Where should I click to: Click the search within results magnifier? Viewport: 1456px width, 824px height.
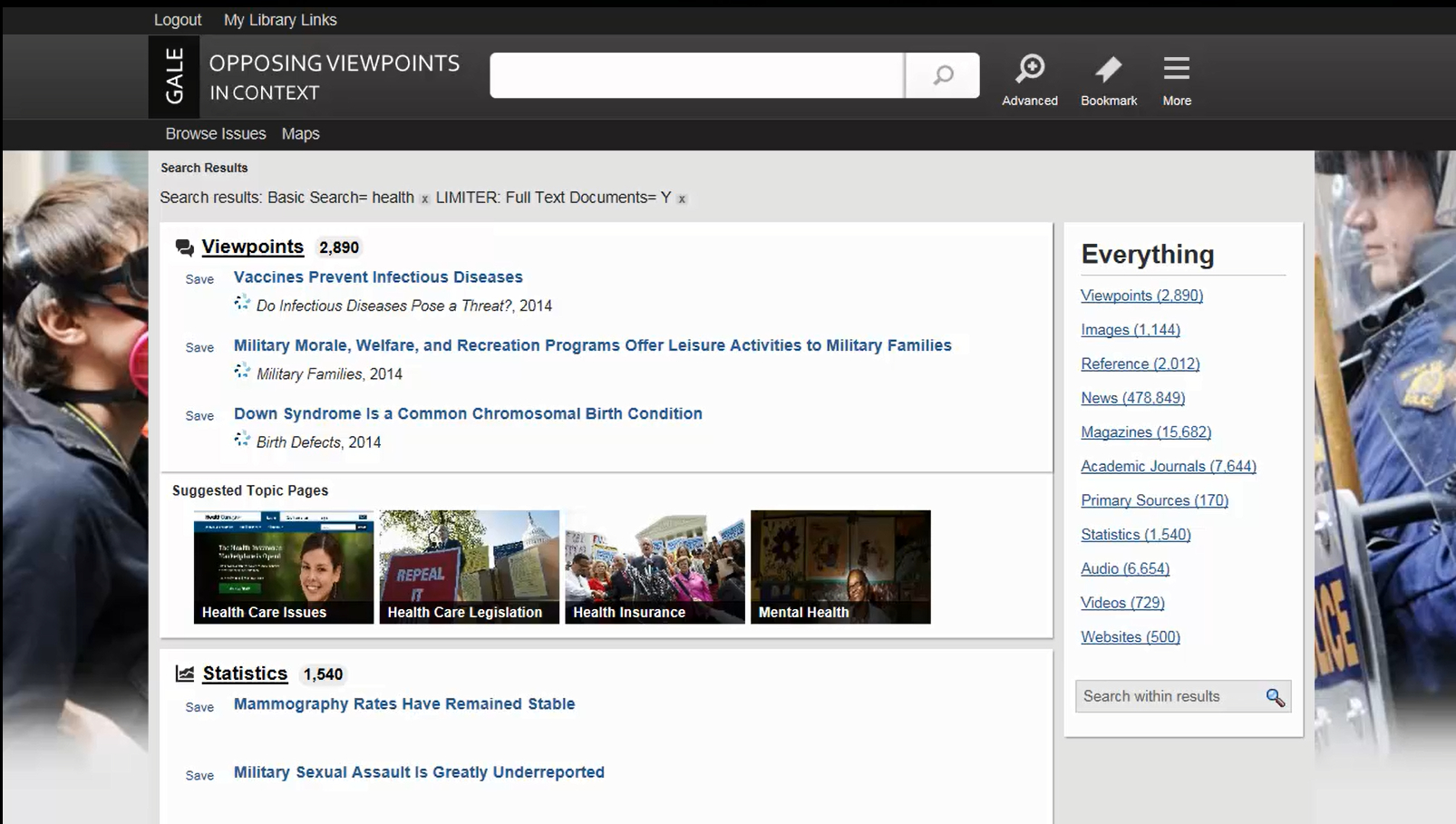(1275, 697)
